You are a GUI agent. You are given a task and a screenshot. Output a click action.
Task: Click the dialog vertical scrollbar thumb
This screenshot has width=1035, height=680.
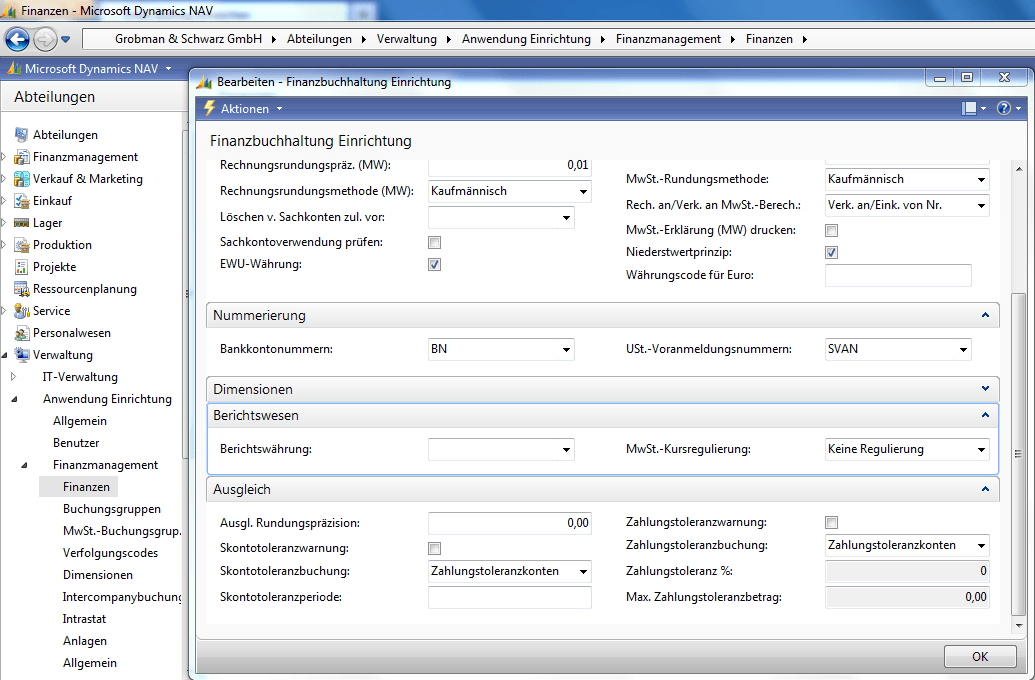(1018, 454)
